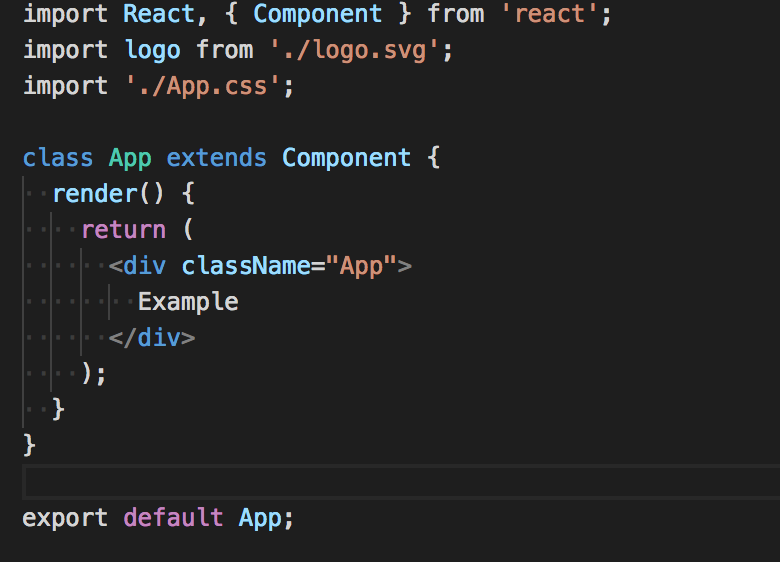Click the className attribute in div tag
780x562 pixels.
coord(246,266)
